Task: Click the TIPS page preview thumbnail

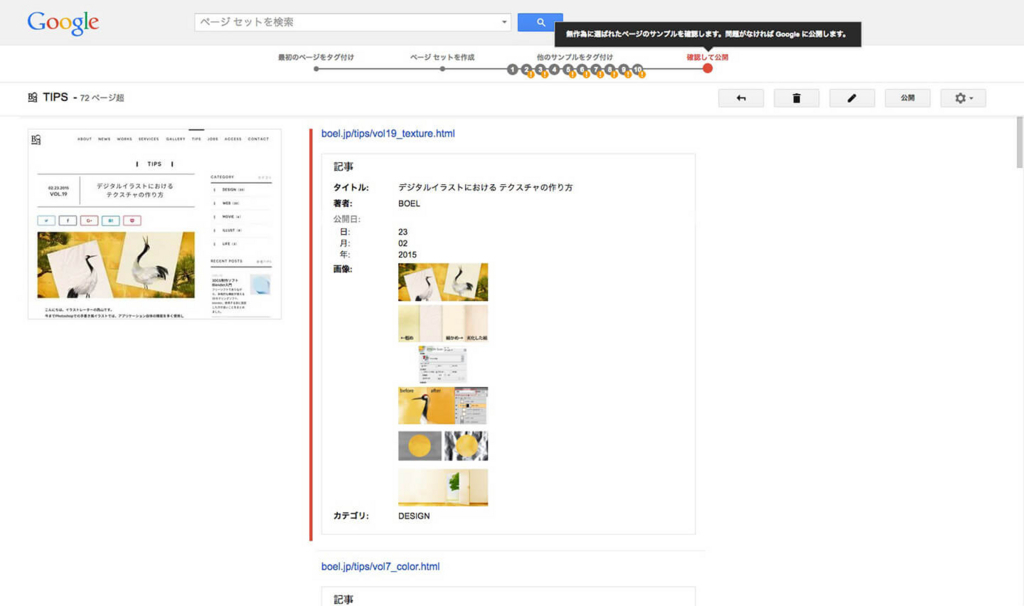Action: click(x=155, y=224)
